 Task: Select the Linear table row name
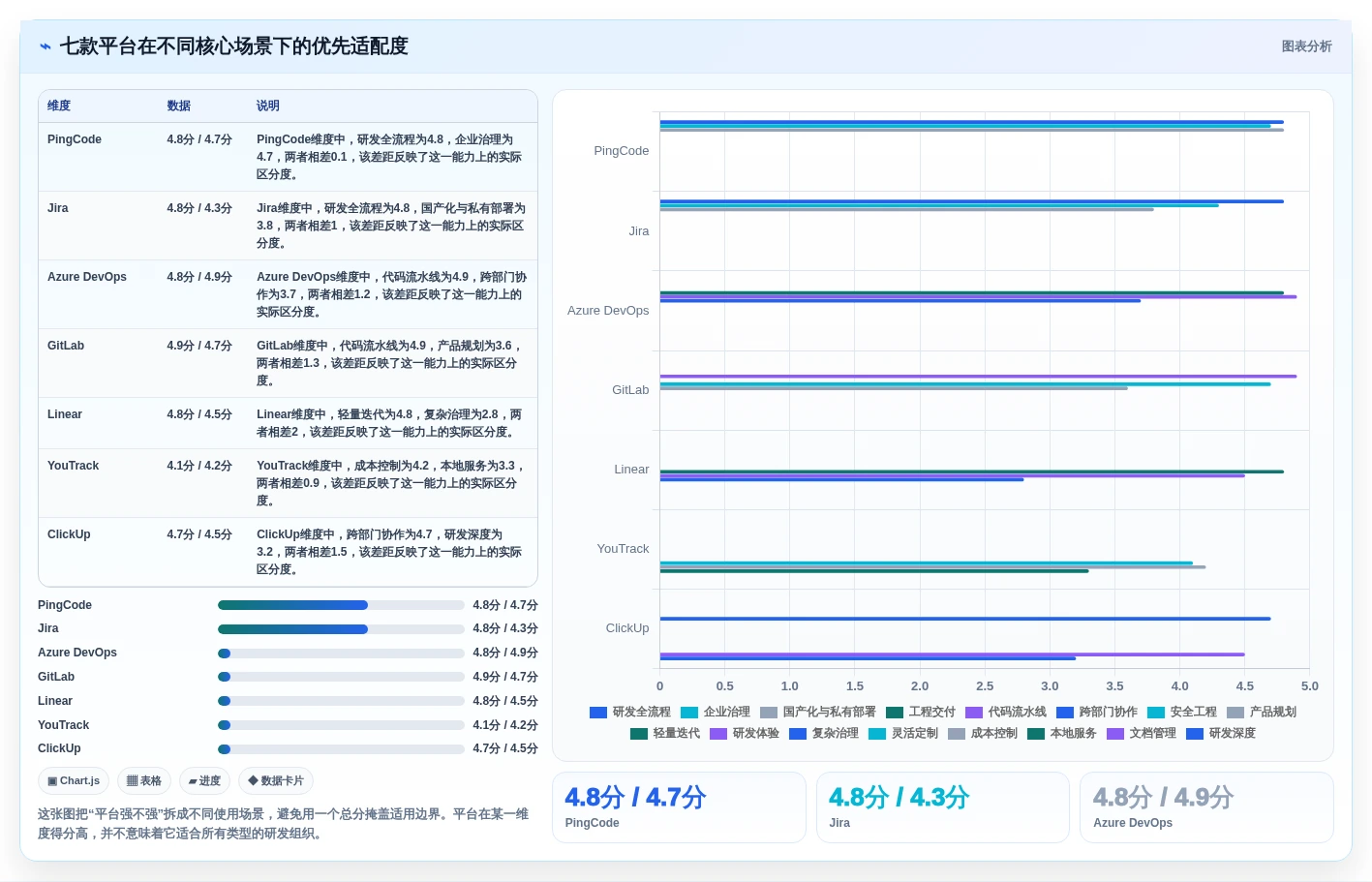click(65, 414)
